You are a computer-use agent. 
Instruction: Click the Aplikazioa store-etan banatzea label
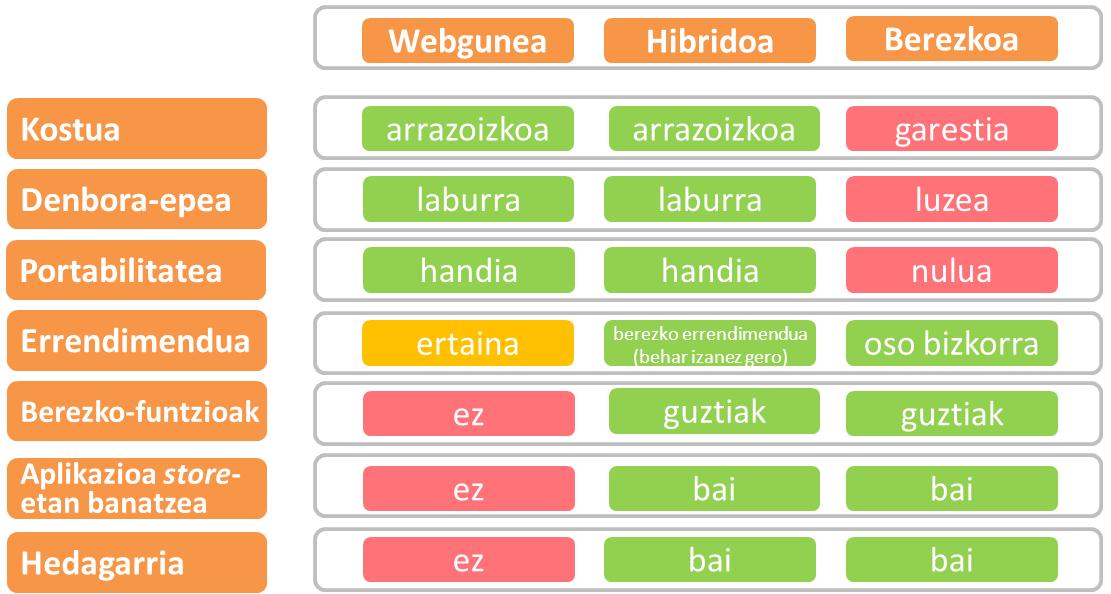pos(137,486)
